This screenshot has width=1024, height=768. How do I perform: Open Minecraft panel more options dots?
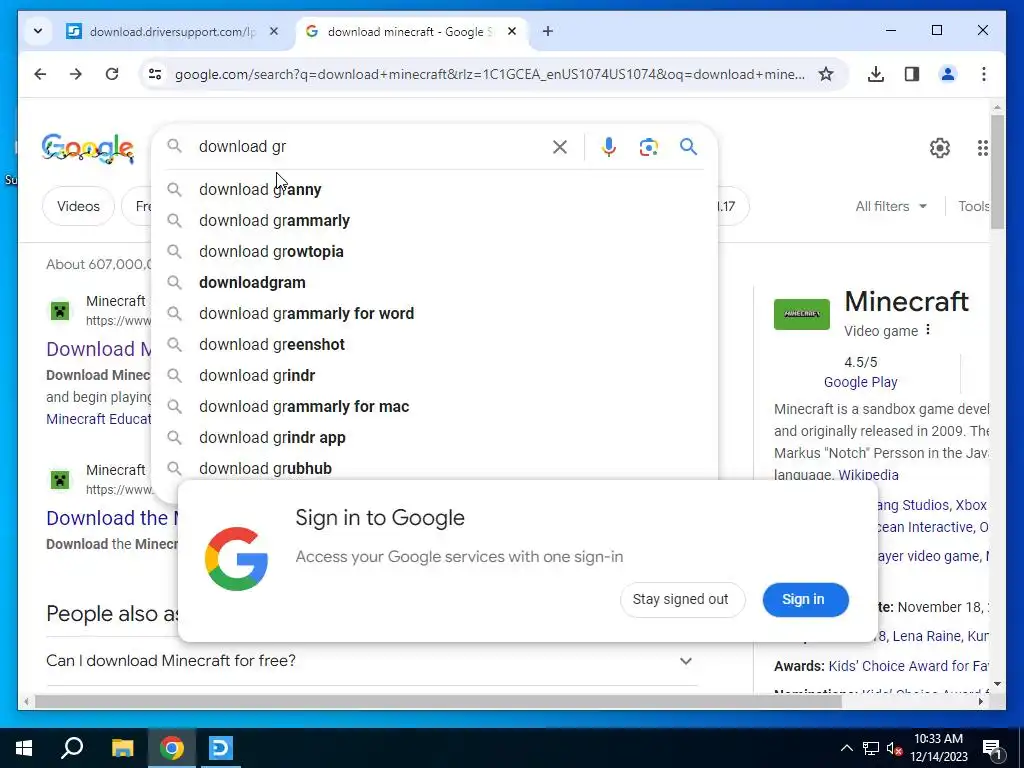click(x=928, y=330)
